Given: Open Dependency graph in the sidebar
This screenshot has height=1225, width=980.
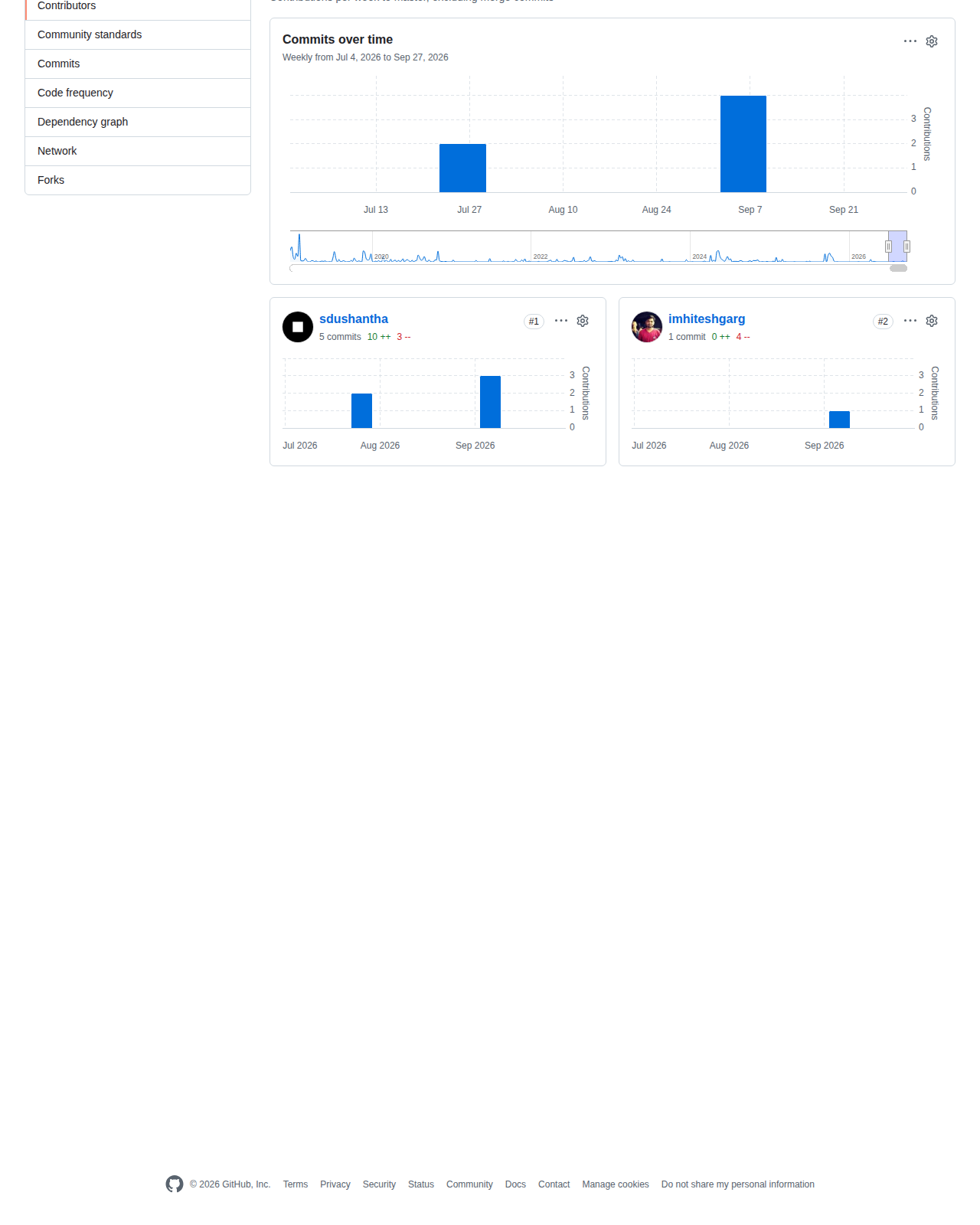Looking at the screenshot, I should pos(138,122).
